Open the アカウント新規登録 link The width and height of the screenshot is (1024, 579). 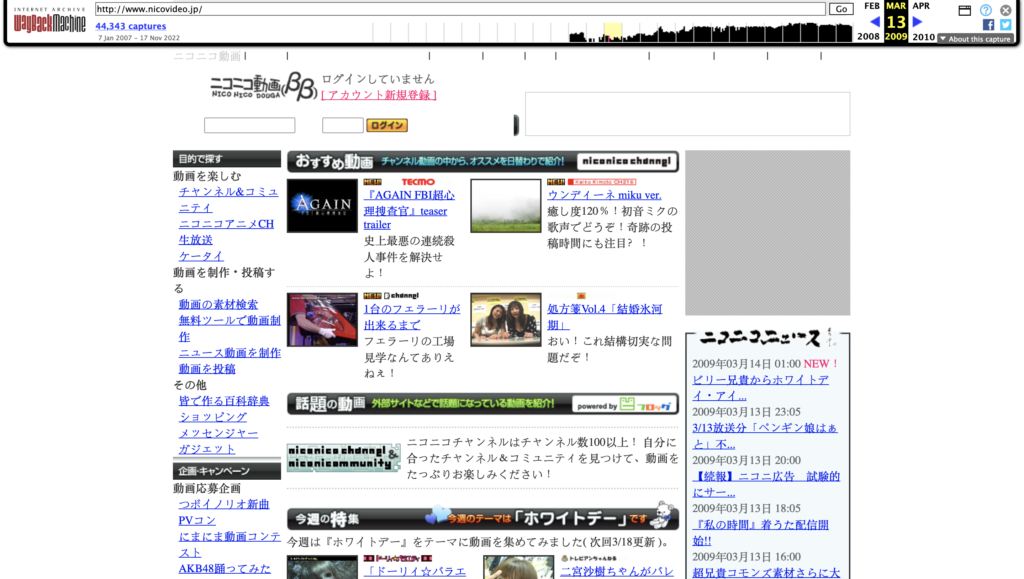[x=379, y=95]
